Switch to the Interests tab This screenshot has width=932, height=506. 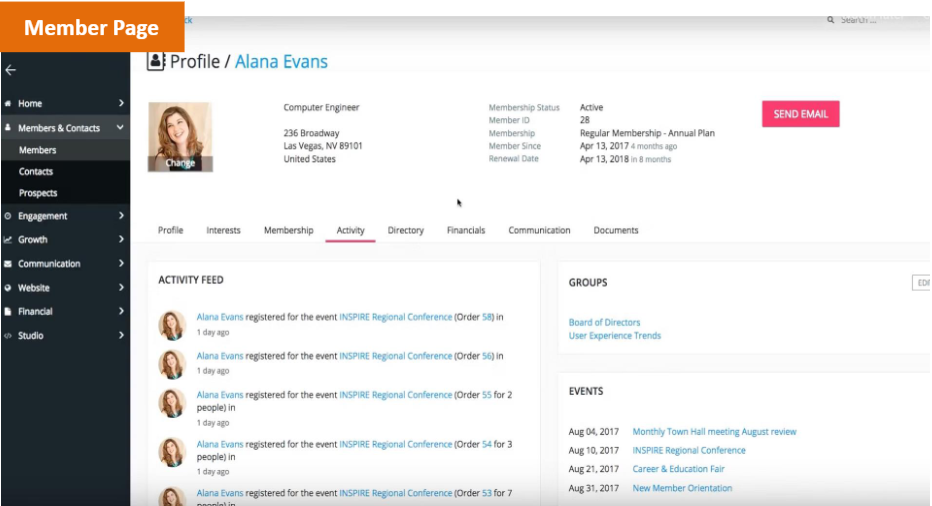pos(223,231)
